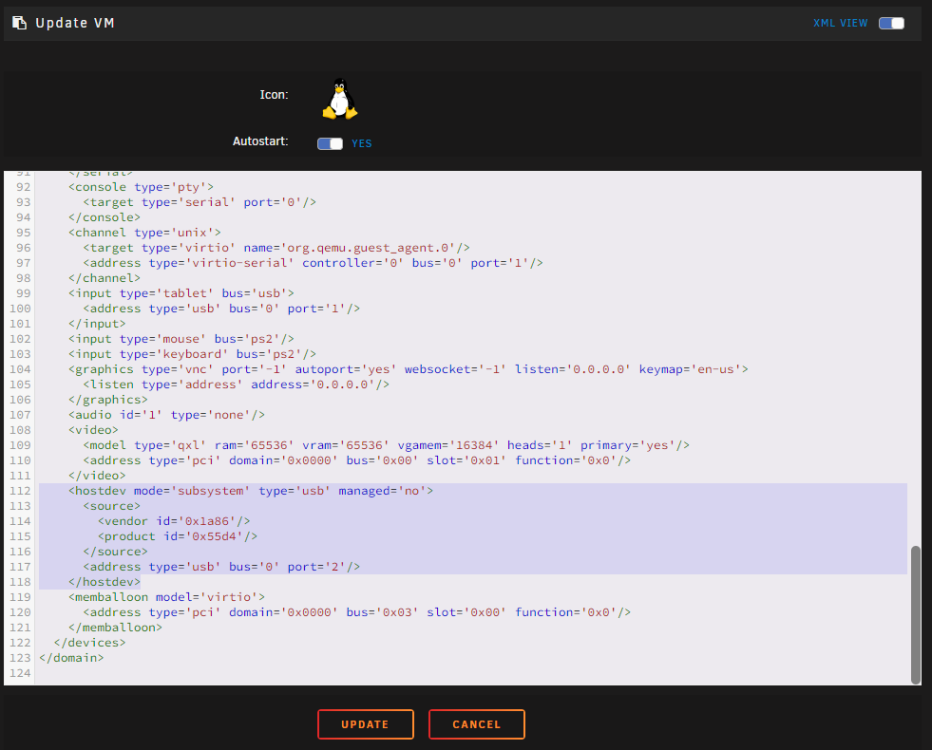Click the memballoon model='virtio' line
Screen dimensions: 932x750
click(x=166, y=597)
